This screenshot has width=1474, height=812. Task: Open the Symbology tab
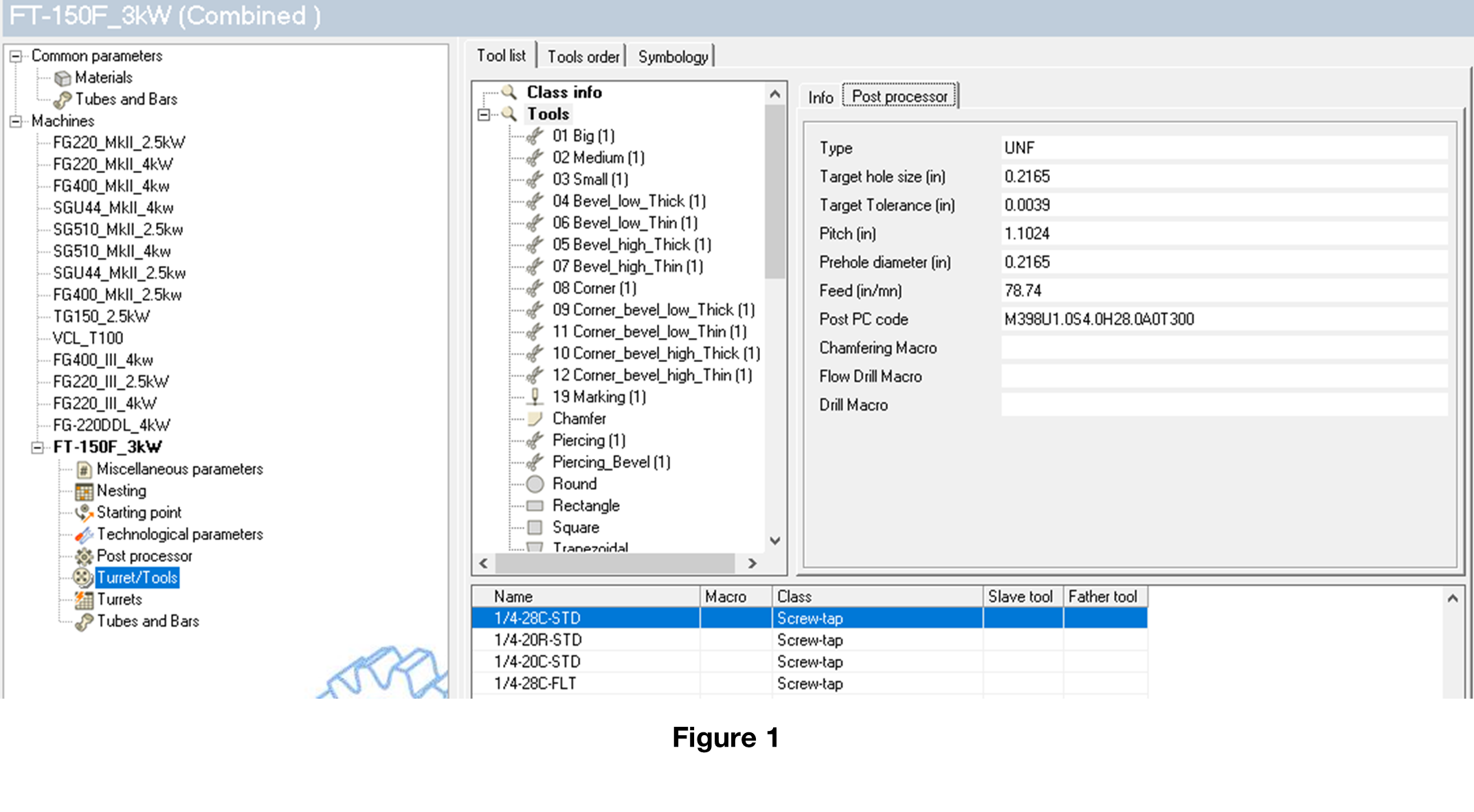pyautogui.click(x=673, y=56)
